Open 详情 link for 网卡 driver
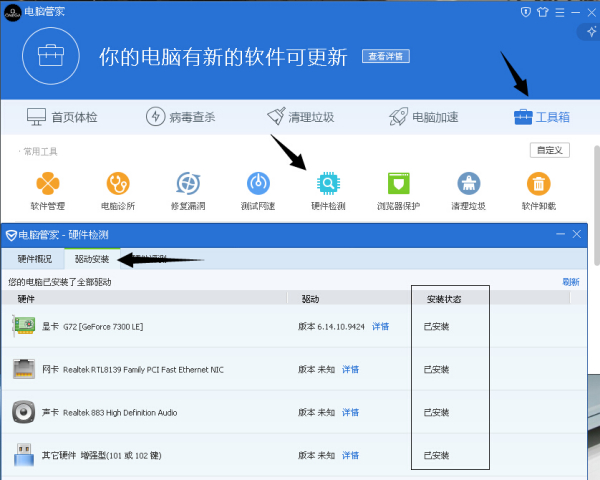600x480 pixels. [350, 369]
